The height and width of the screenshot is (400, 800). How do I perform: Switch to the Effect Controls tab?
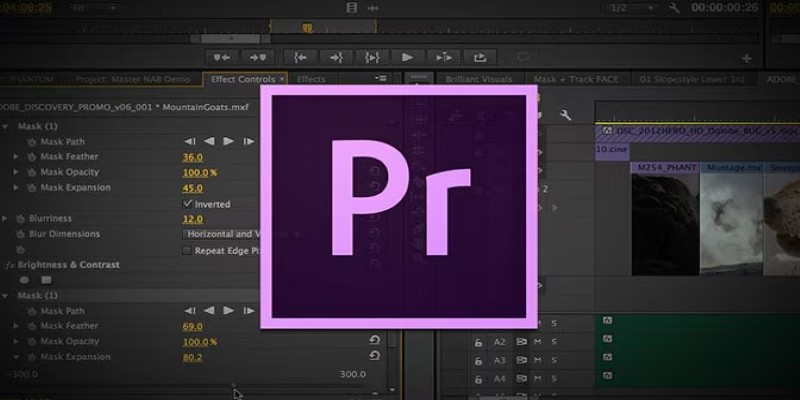(x=243, y=79)
